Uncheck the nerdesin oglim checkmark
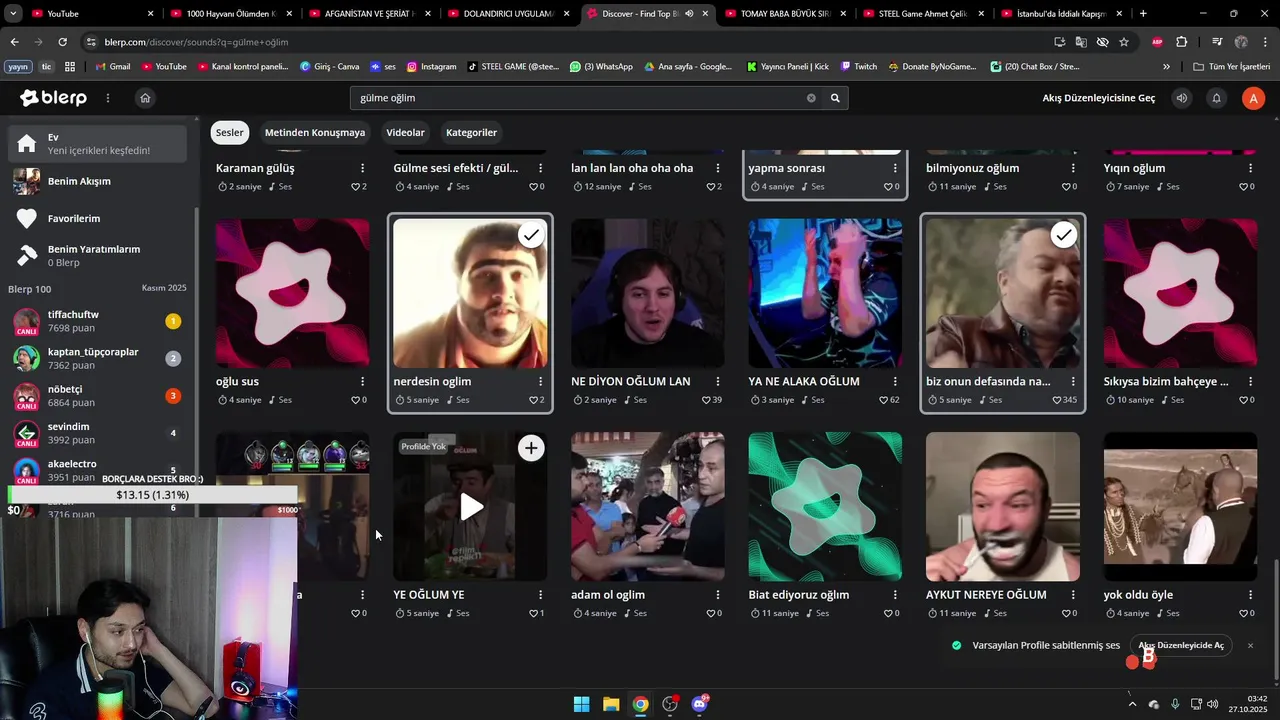Screen dimensions: 1280x720 (x=531, y=235)
